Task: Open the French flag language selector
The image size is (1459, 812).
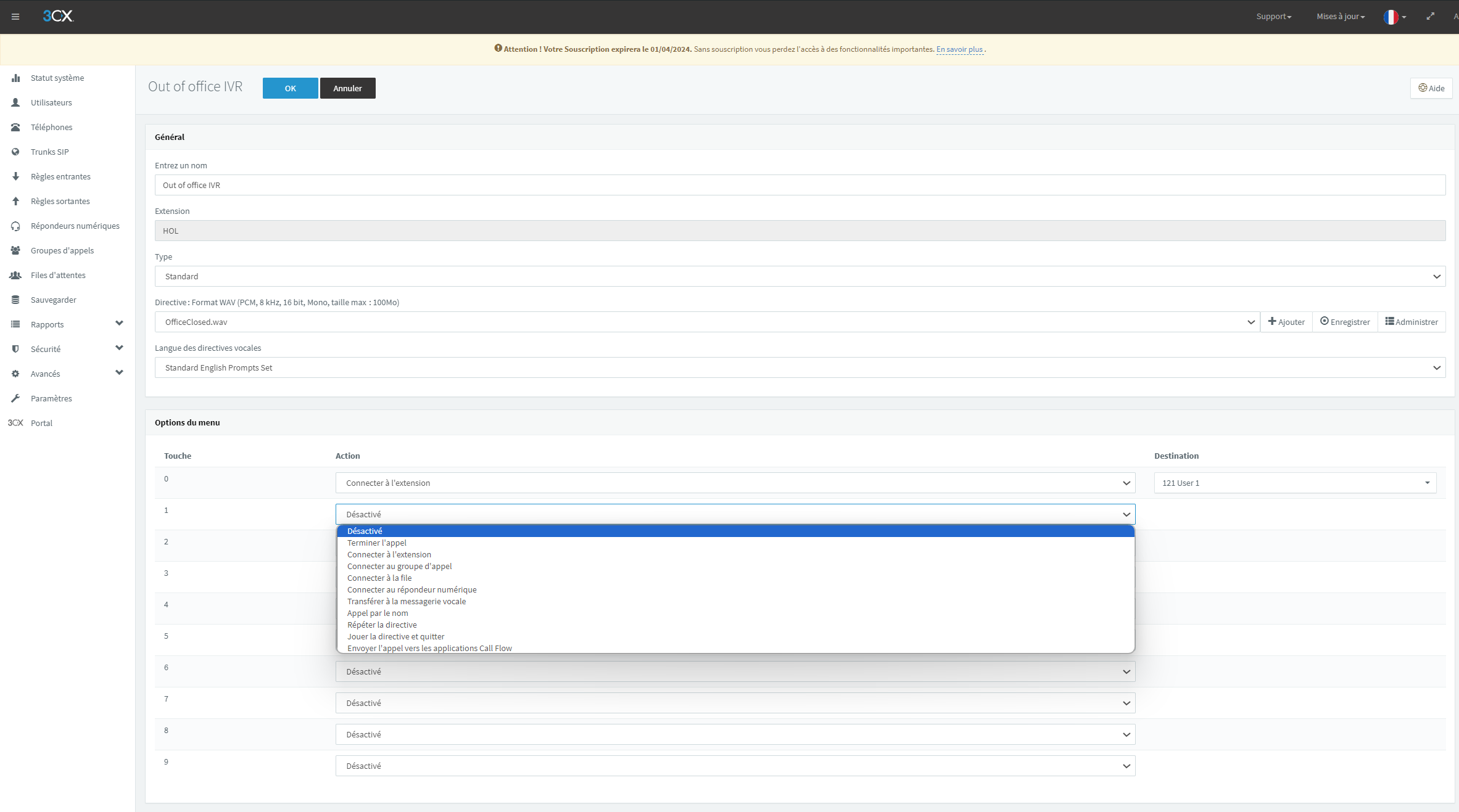Action: [x=1394, y=17]
